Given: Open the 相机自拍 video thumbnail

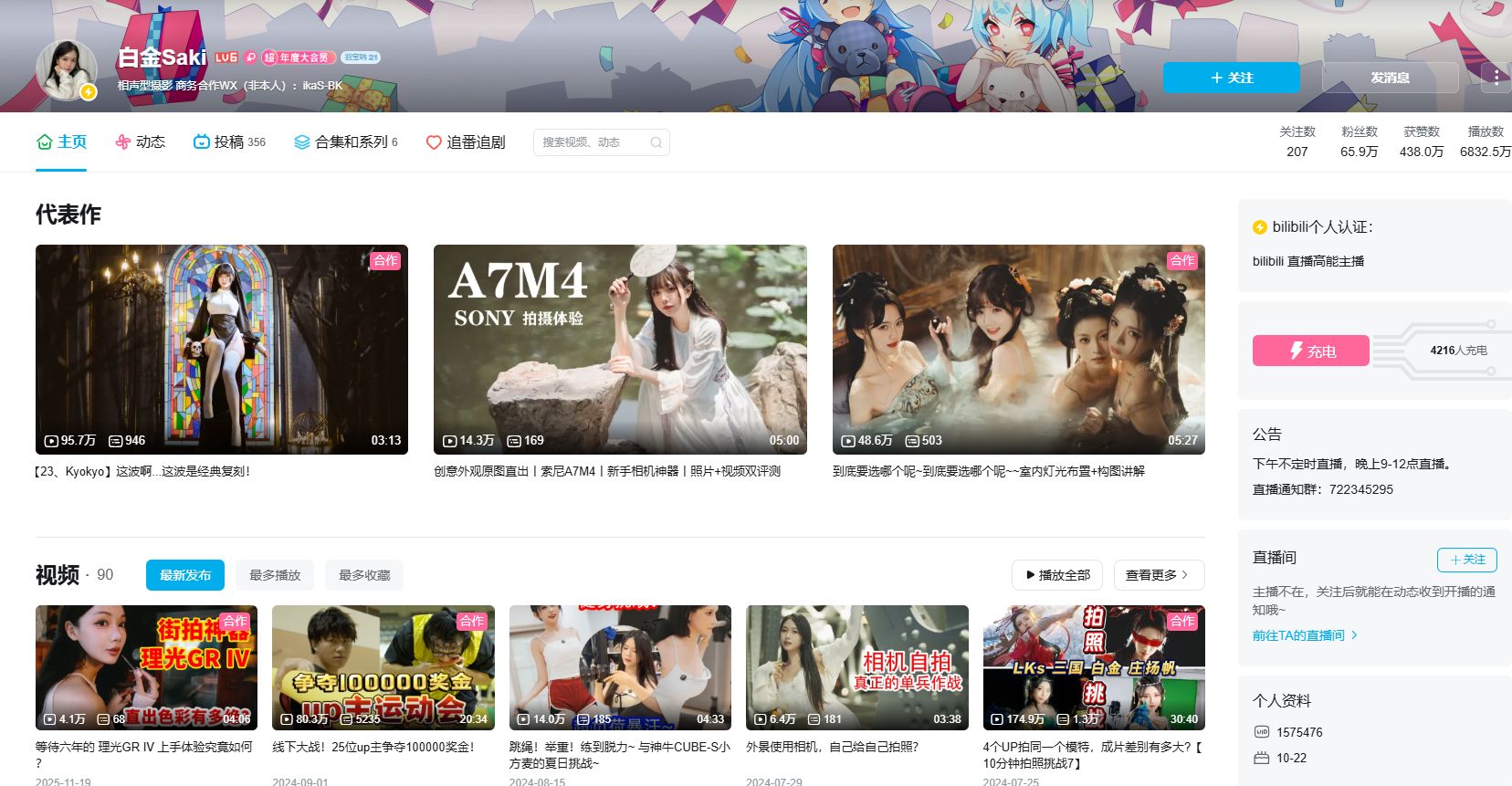Looking at the screenshot, I should click(857, 667).
